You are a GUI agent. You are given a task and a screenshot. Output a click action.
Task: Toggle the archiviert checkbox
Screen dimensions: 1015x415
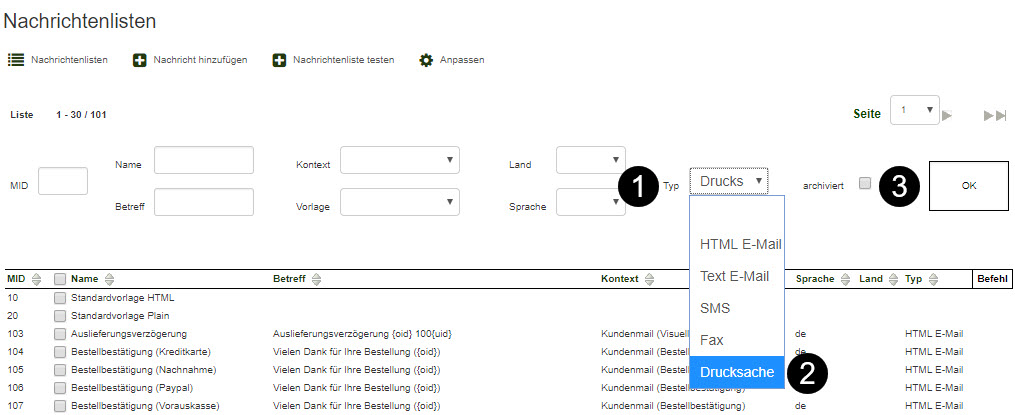pyautogui.click(x=865, y=183)
